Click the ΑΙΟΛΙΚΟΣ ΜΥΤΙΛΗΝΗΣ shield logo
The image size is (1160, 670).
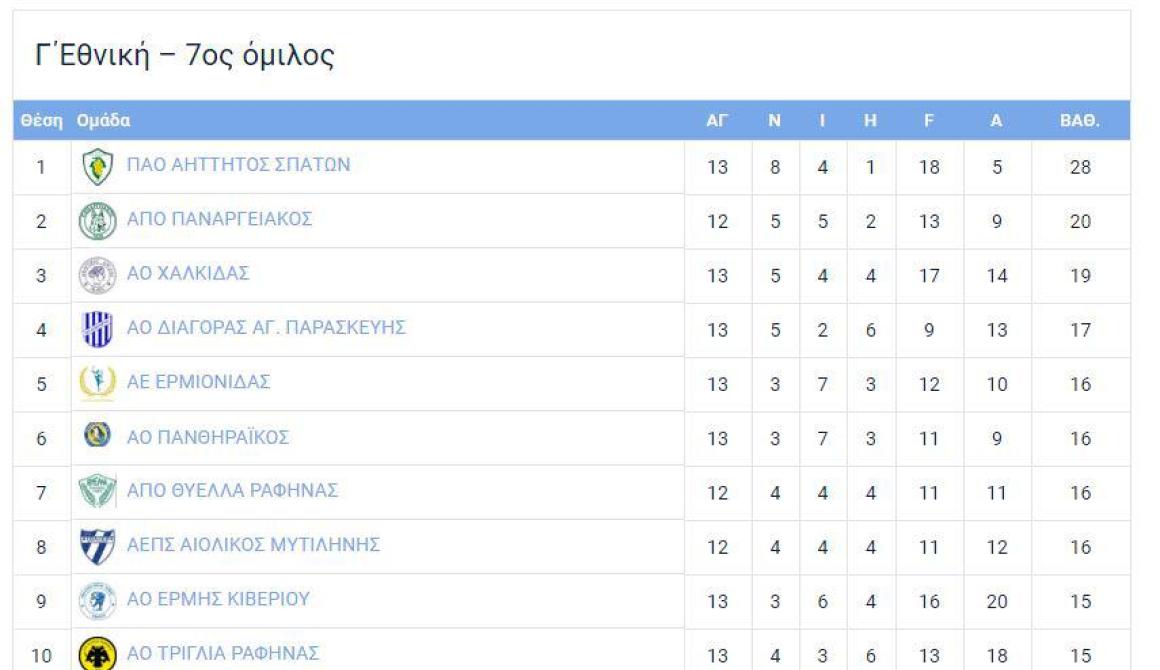(98, 547)
